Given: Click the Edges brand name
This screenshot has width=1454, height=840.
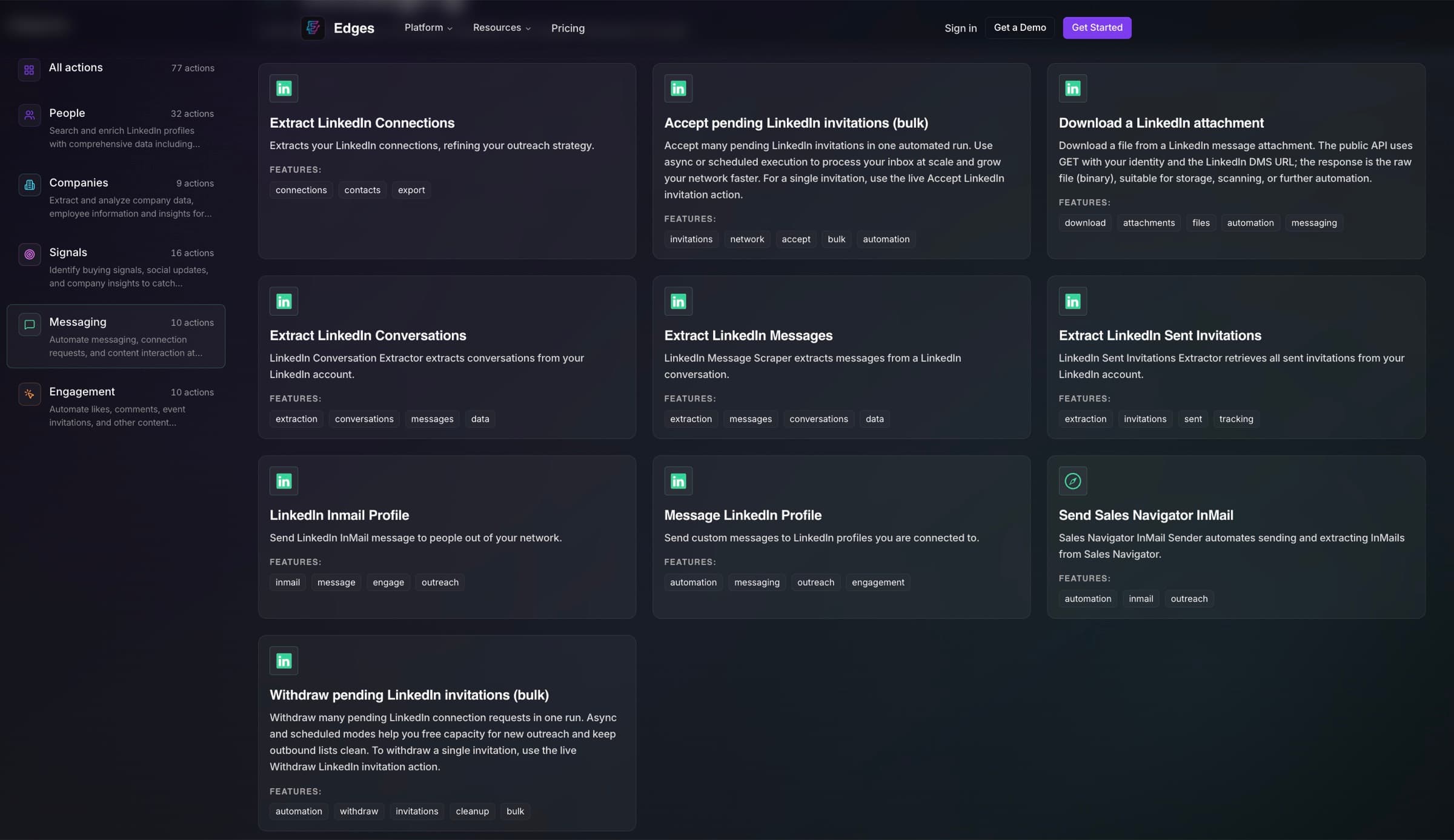Looking at the screenshot, I should tap(354, 28).
